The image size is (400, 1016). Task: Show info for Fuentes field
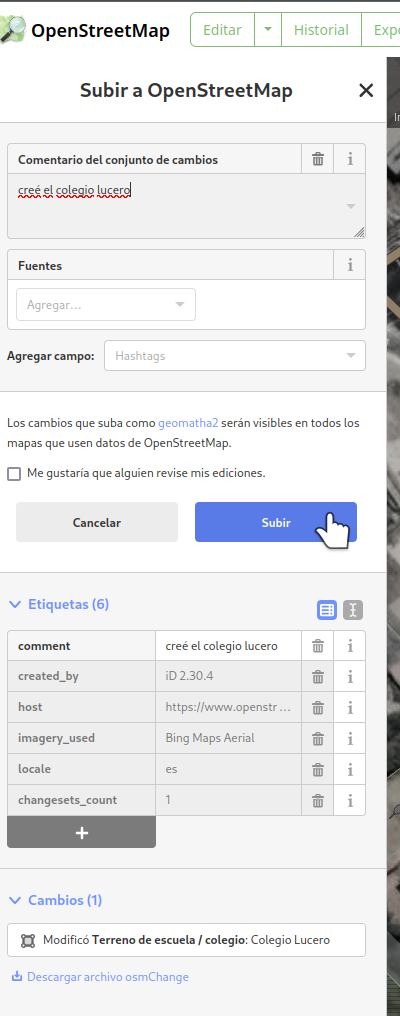(350, 265)
